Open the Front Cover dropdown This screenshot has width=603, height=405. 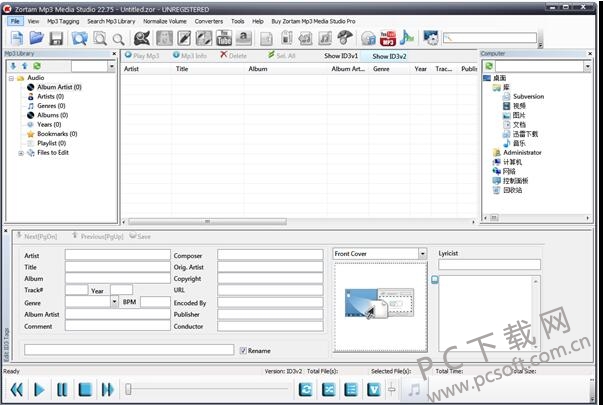pos(423,253)
